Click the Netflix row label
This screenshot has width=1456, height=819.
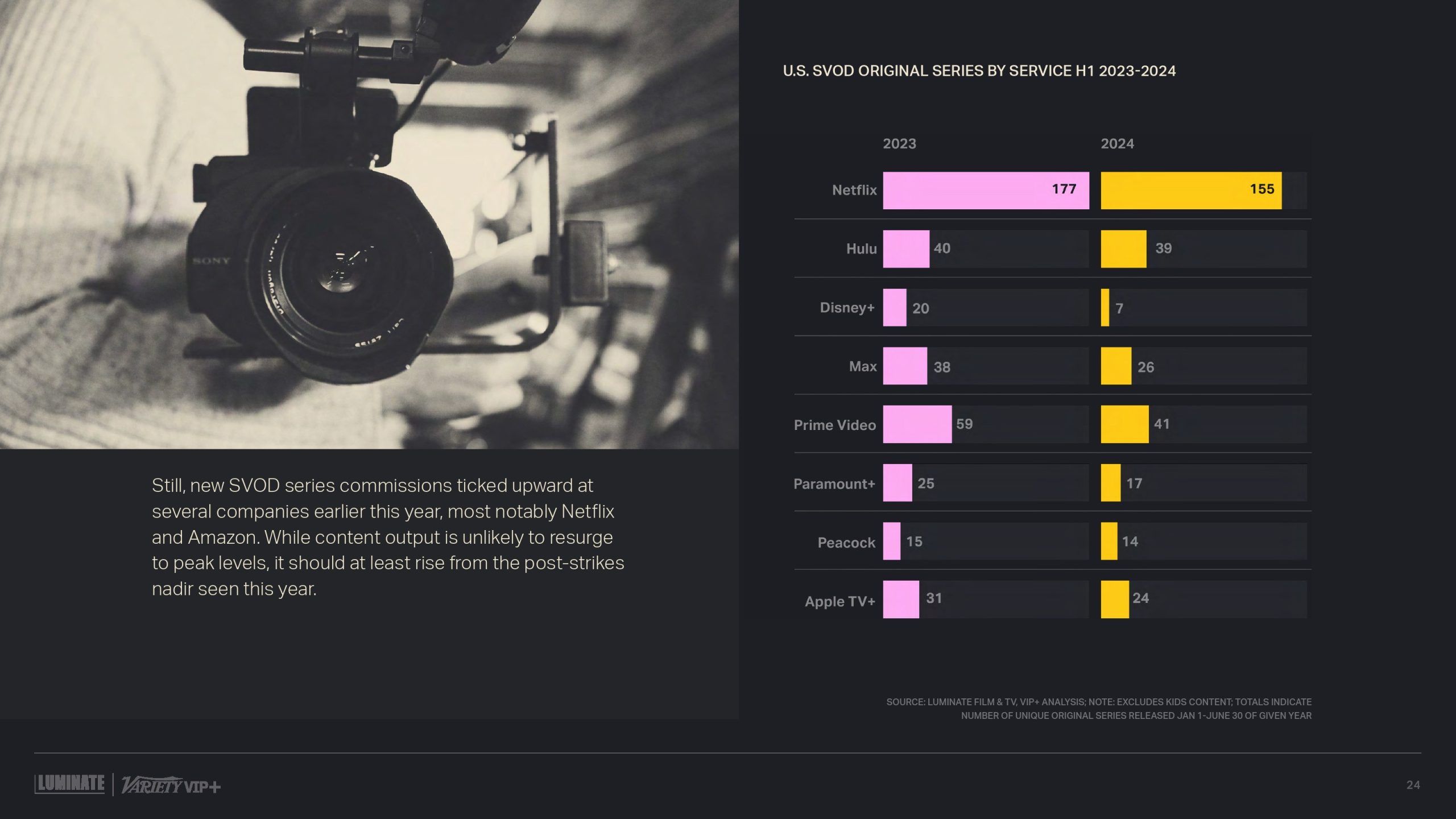coord(854,190)
